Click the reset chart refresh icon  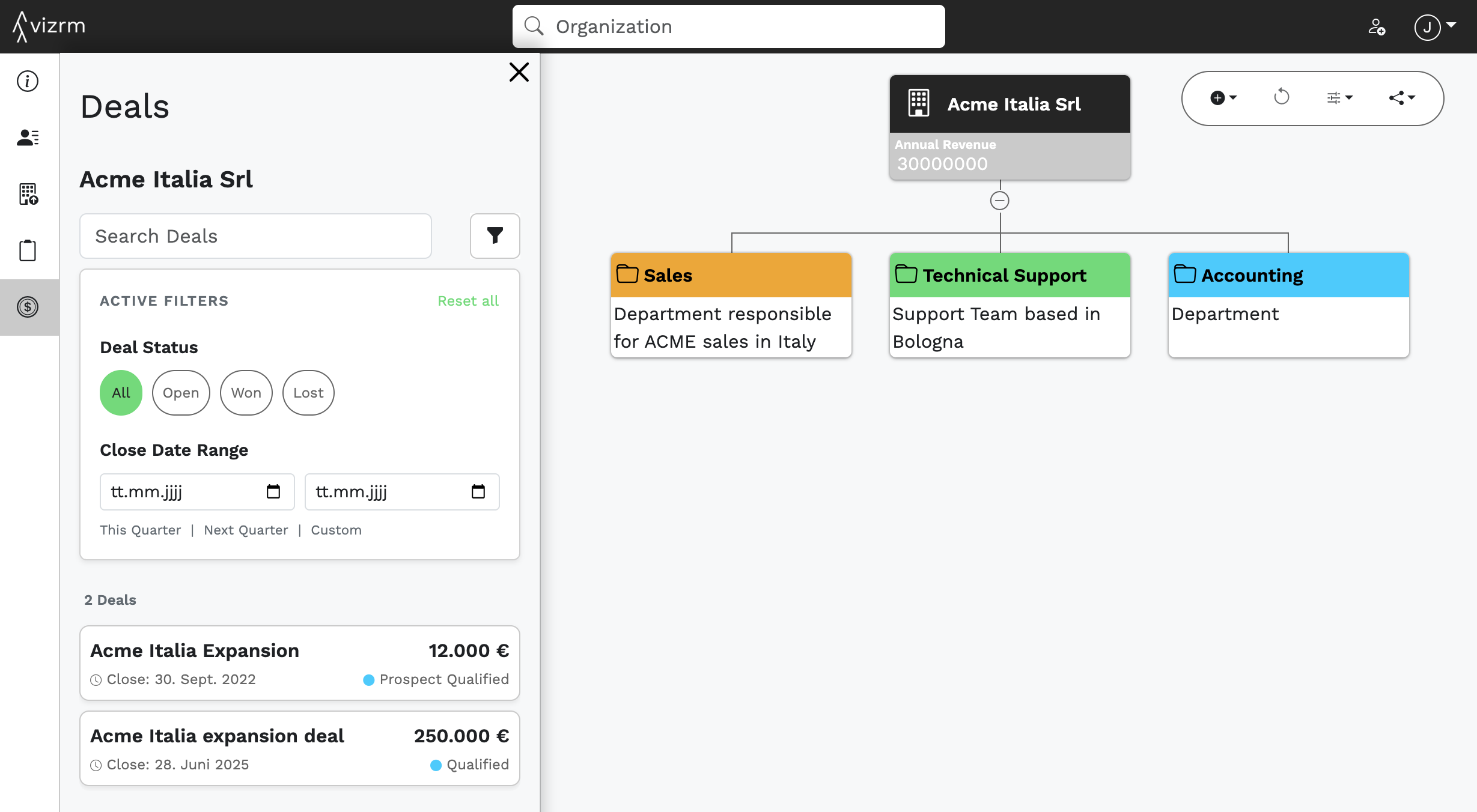1281,97
